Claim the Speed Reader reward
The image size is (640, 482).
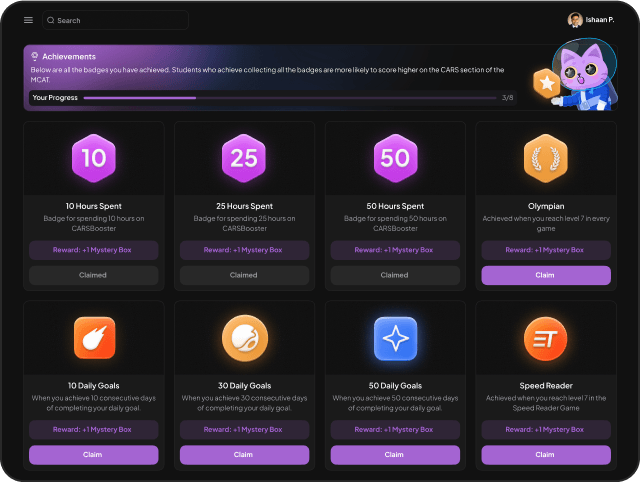(x=545, y=455)
